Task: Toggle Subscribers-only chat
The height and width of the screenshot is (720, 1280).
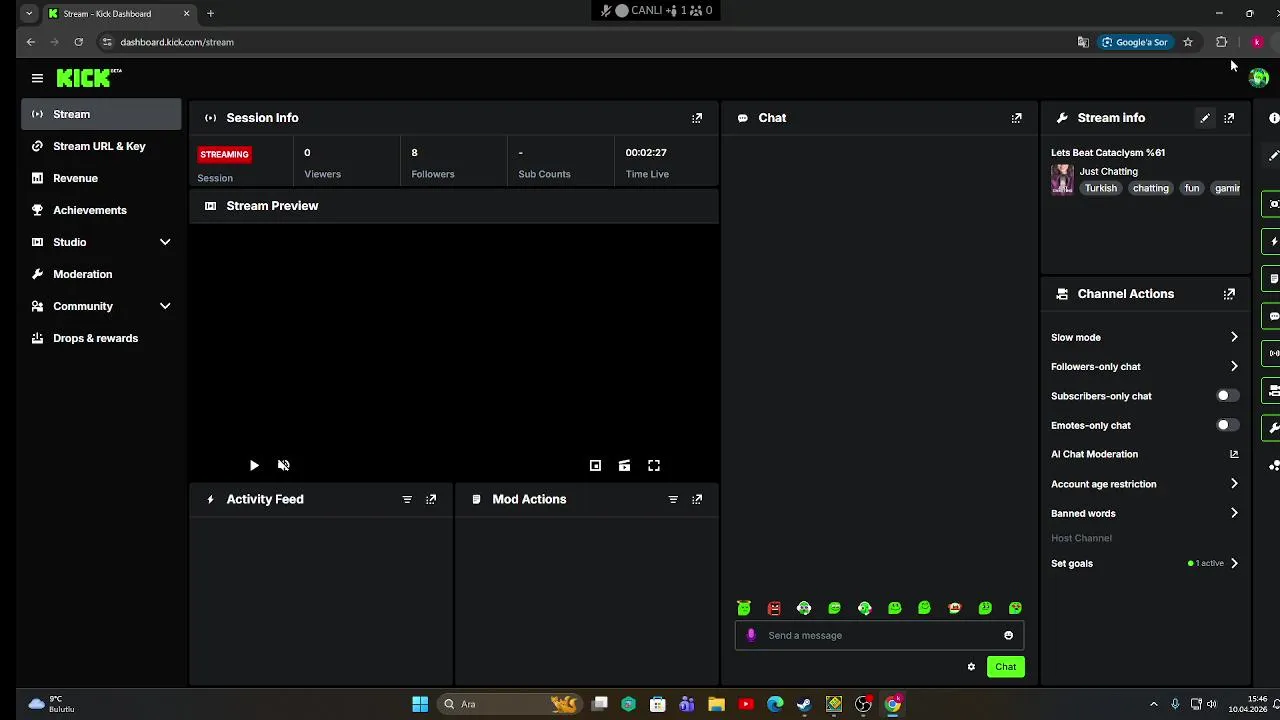Action: 1227,396
